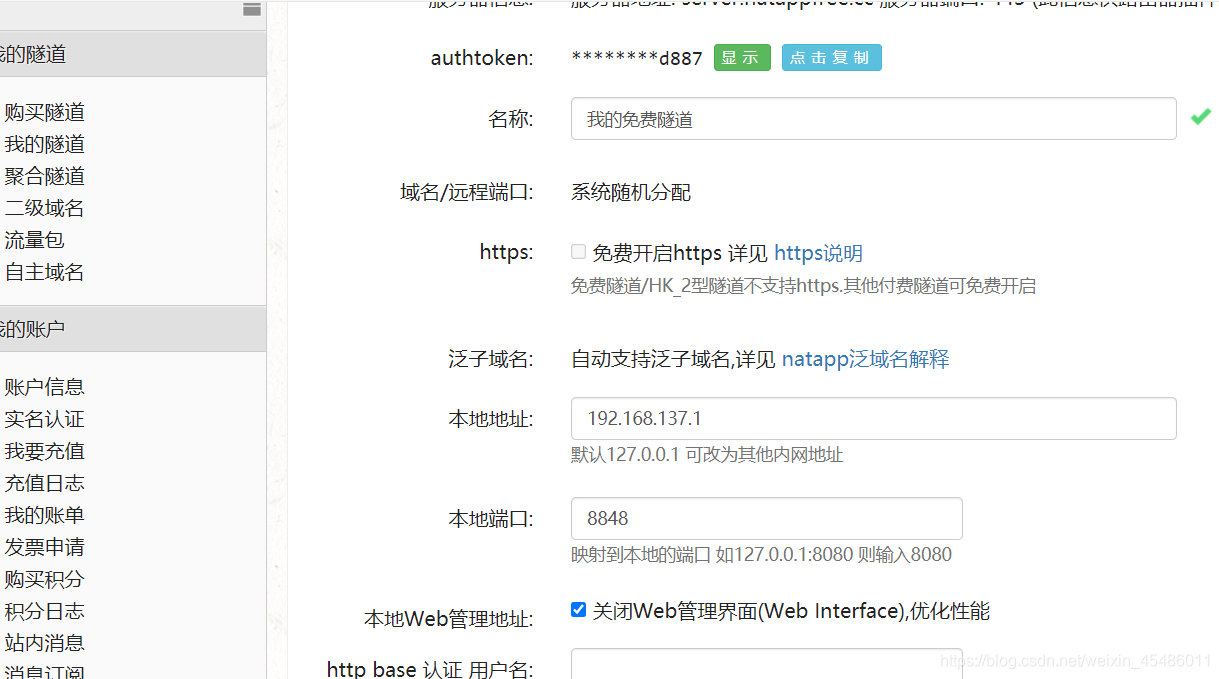Click the 本地地址 field showing 192.168.137.1
The height and width of the screenshot is (679, 1219).
click(873, 418)
